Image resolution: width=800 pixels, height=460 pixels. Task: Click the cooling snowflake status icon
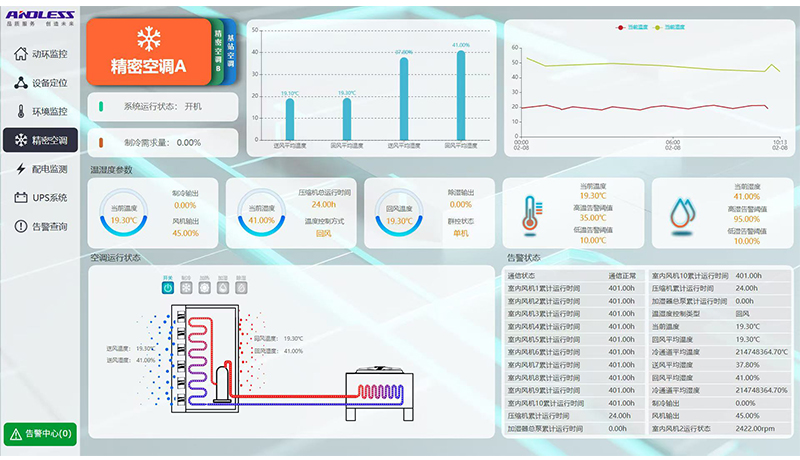click(x=186, y=287)
